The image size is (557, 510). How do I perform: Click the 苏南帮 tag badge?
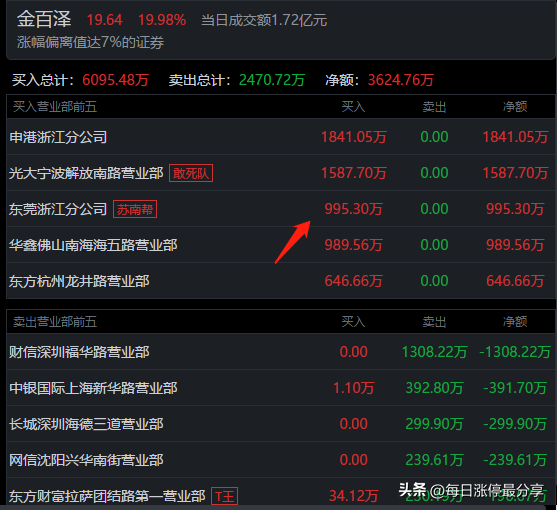click(135, 210)
